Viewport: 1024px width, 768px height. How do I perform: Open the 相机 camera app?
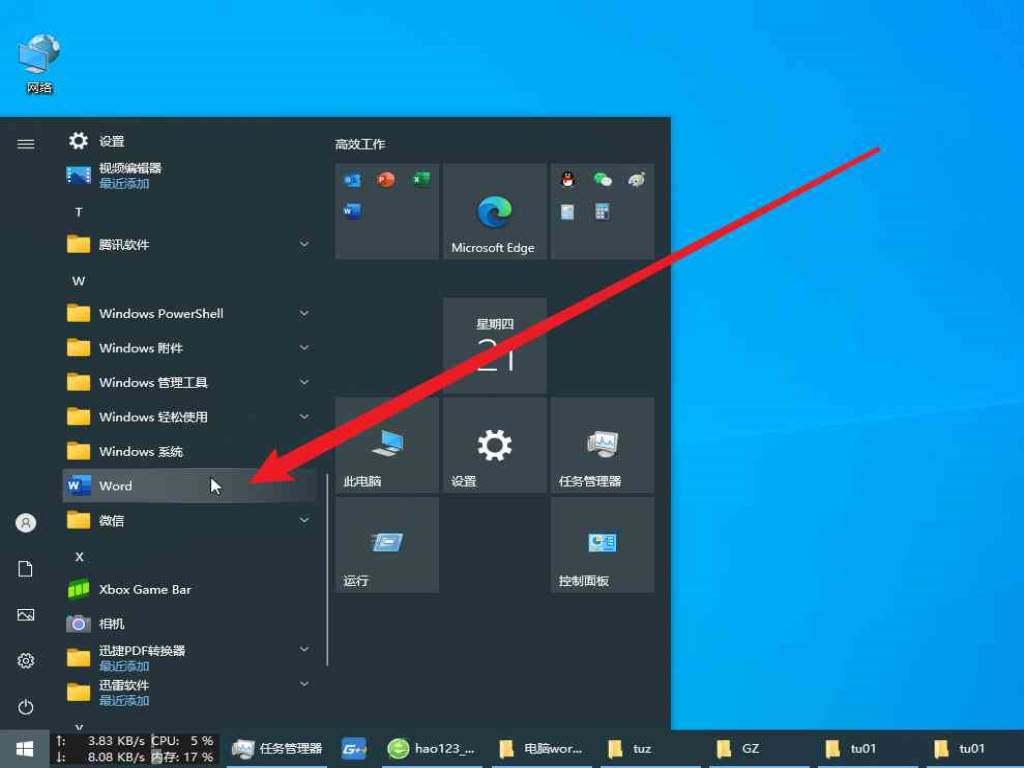point(189,624)
